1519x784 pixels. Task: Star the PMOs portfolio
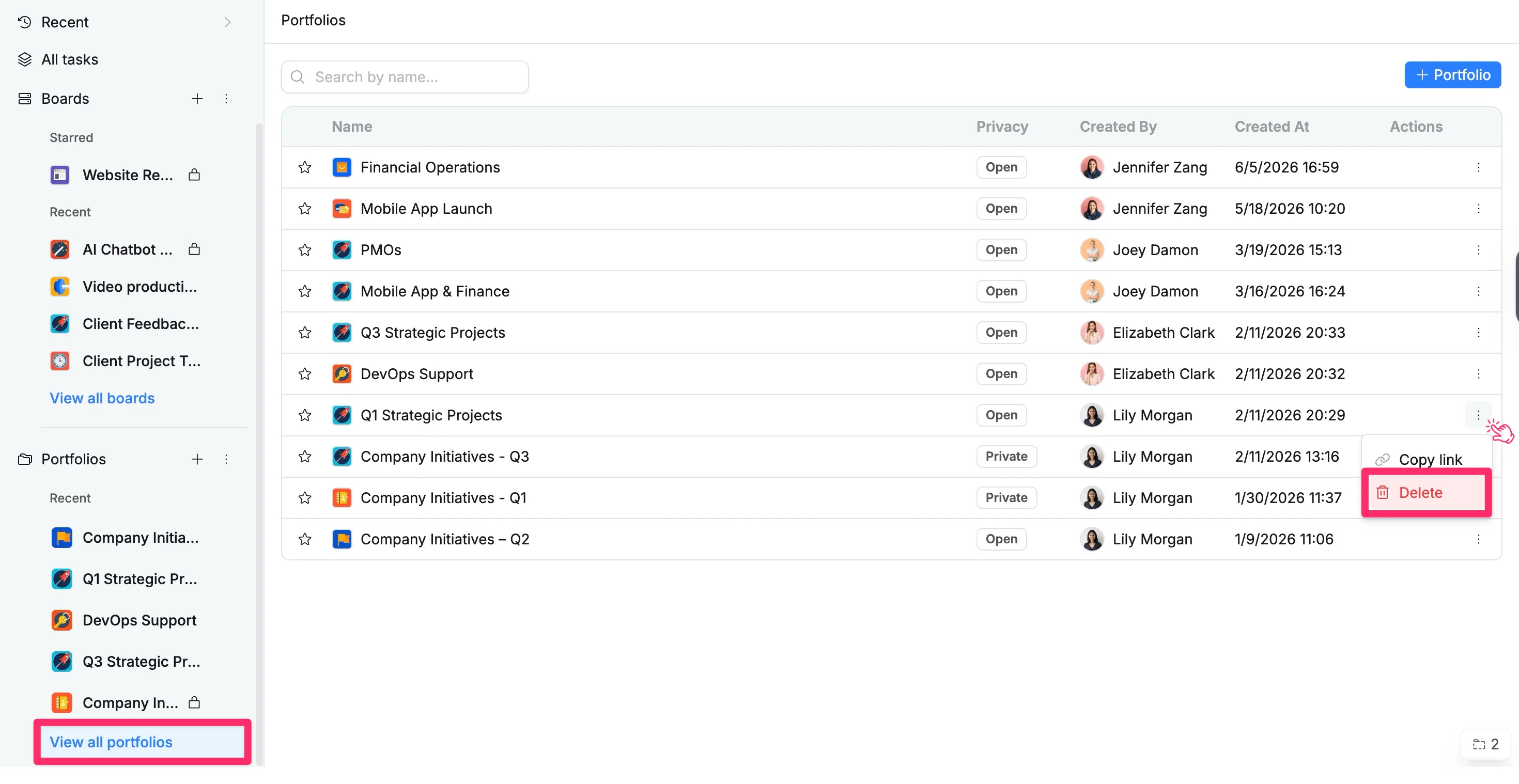click(x=304, y=250)
